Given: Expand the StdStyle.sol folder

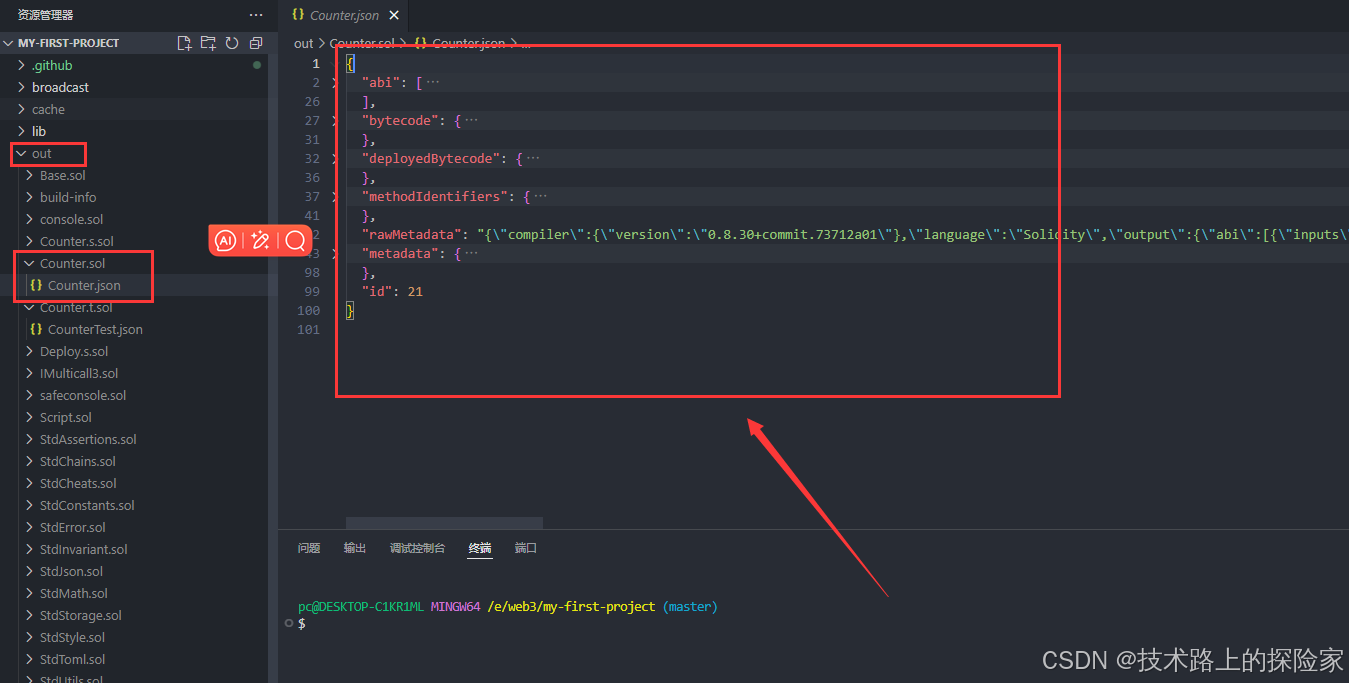Looking at the screenshot, I should (134, 637).
